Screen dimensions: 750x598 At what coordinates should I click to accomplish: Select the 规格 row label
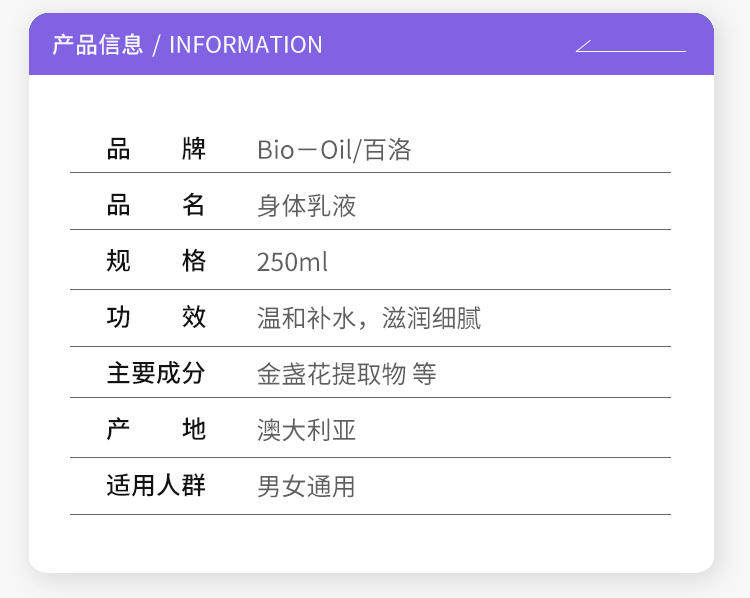click(156, 262)
